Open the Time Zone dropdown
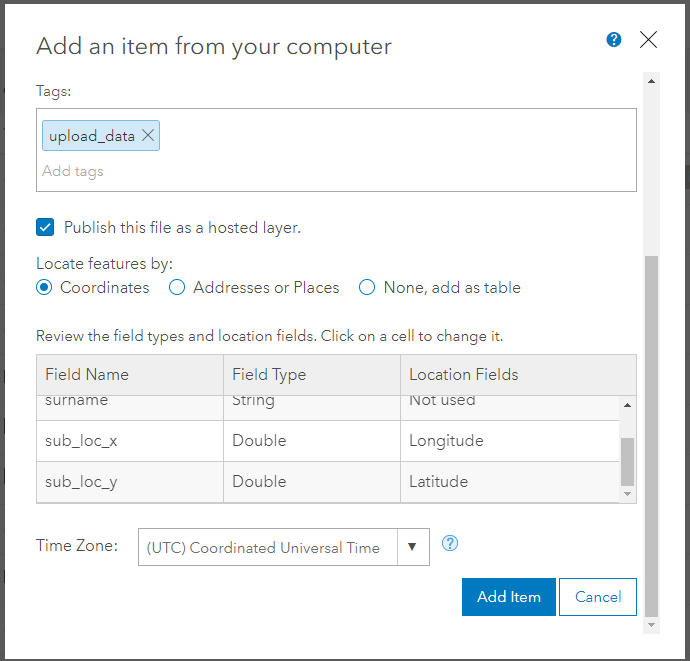The height and width of the screenshot is (661, 690). (412, 547)
